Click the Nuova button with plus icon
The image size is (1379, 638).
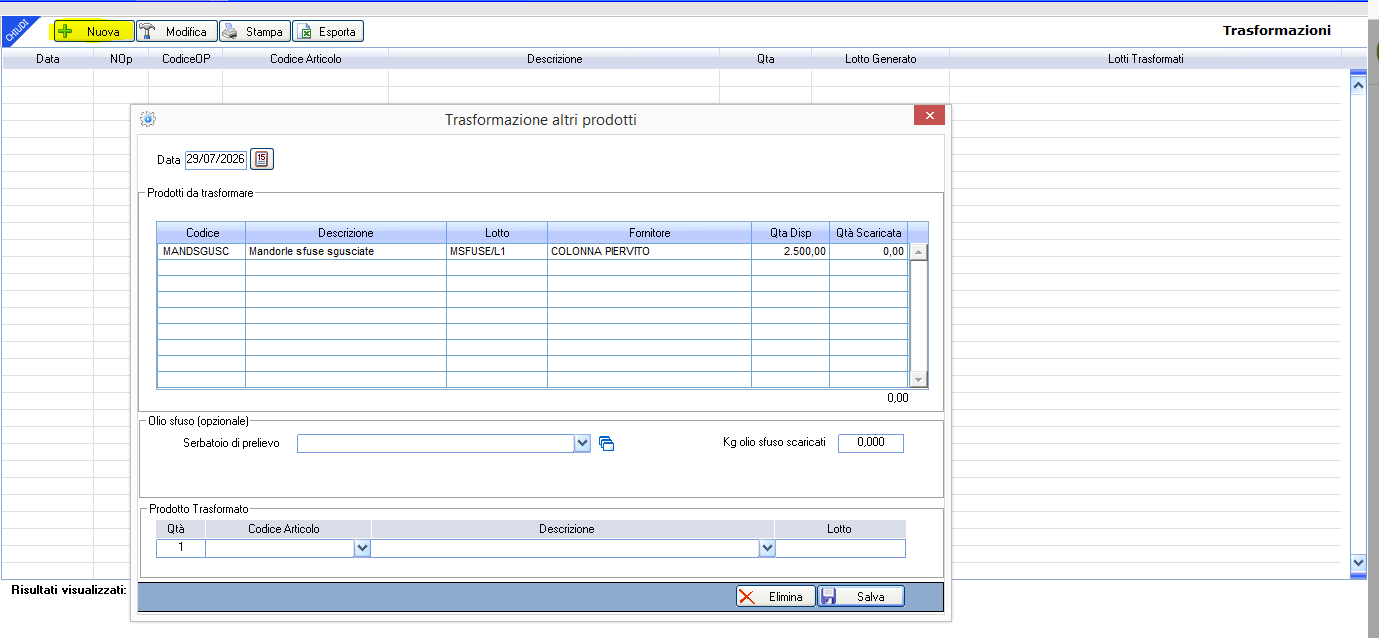pos(94,32)
